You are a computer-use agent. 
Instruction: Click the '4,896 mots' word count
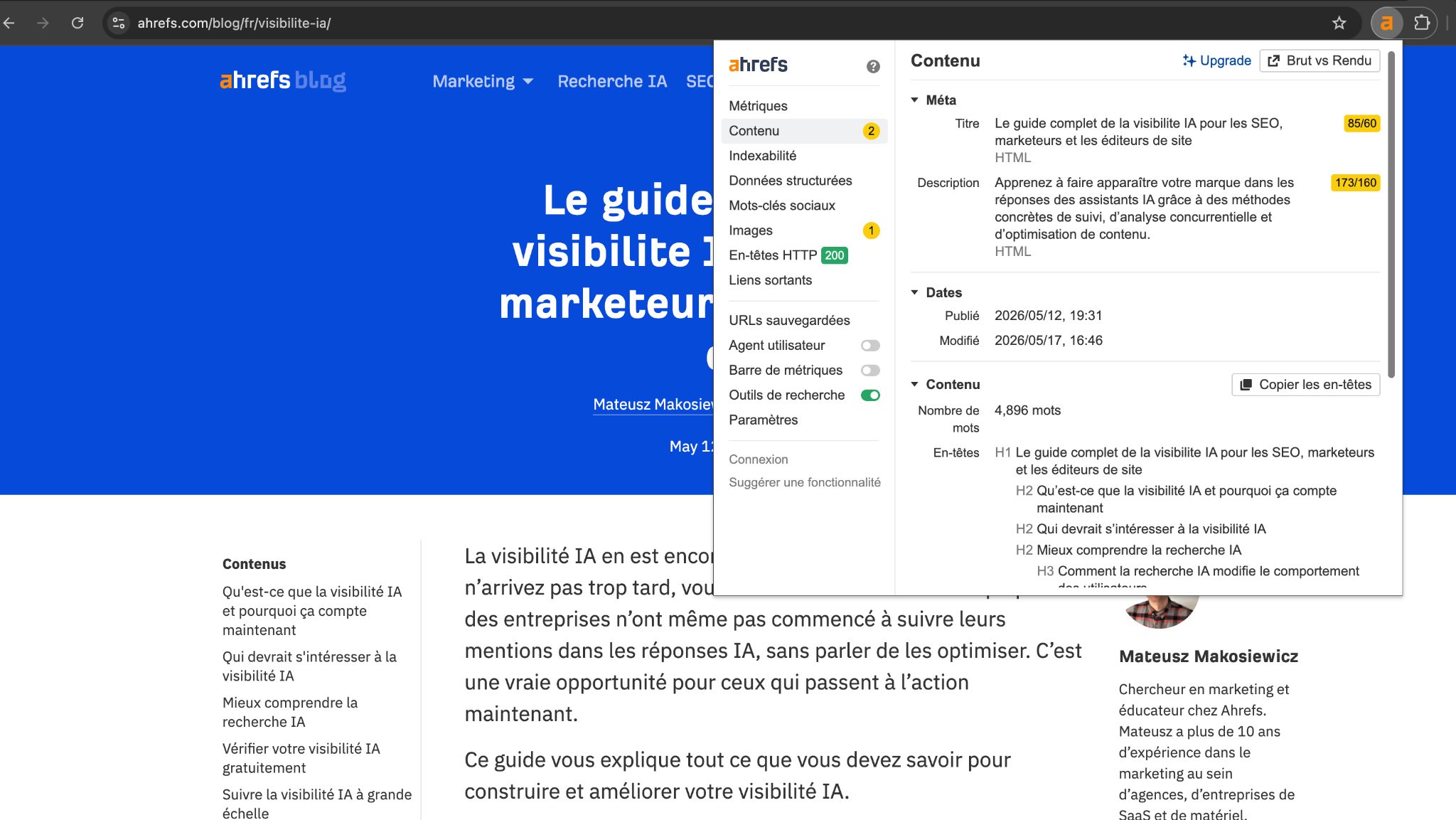coord(1027,410)
